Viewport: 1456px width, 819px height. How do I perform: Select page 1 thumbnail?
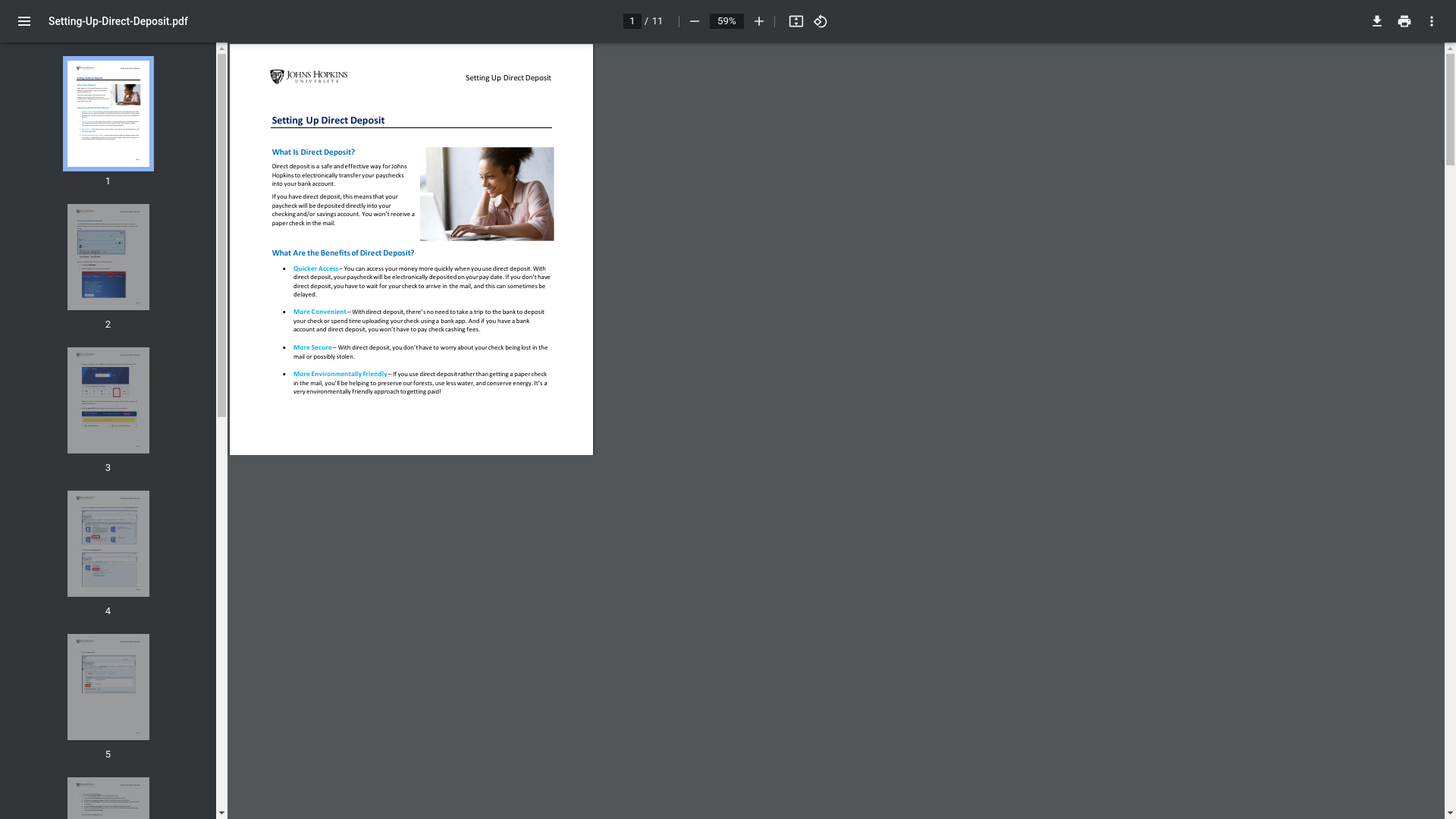108,114
